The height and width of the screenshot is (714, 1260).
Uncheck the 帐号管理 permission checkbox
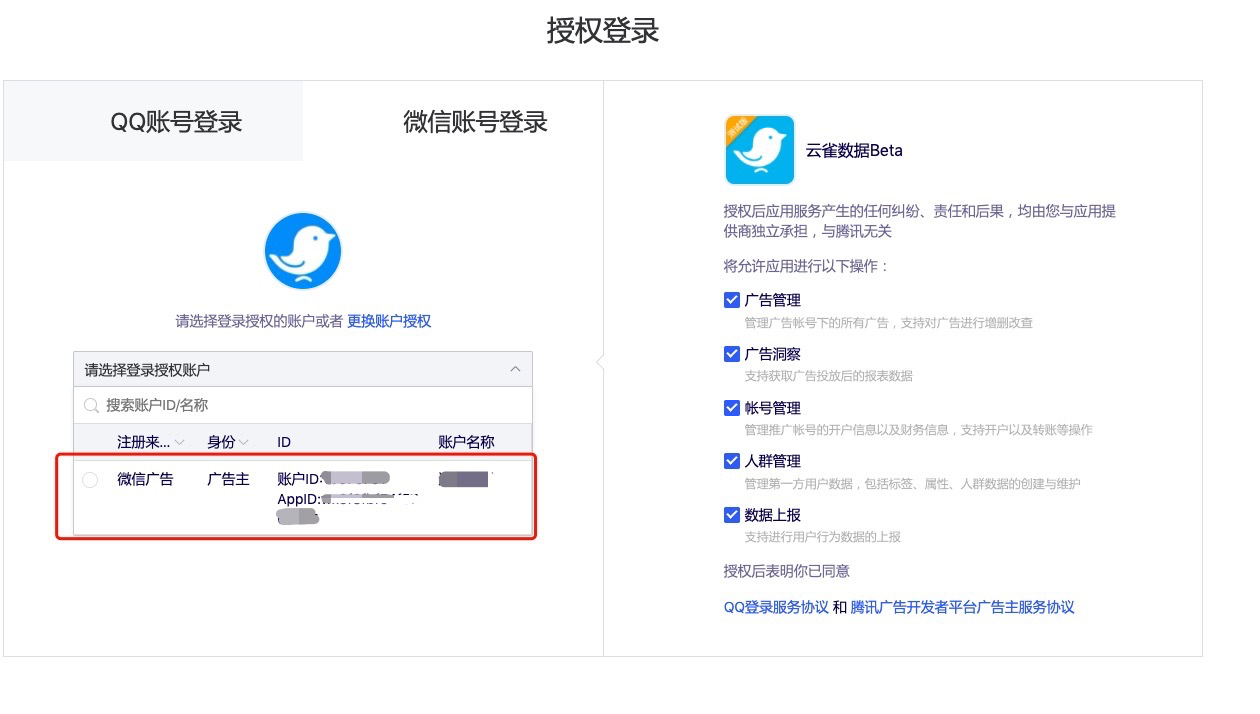pyautogui.click(x=732, y=408)
